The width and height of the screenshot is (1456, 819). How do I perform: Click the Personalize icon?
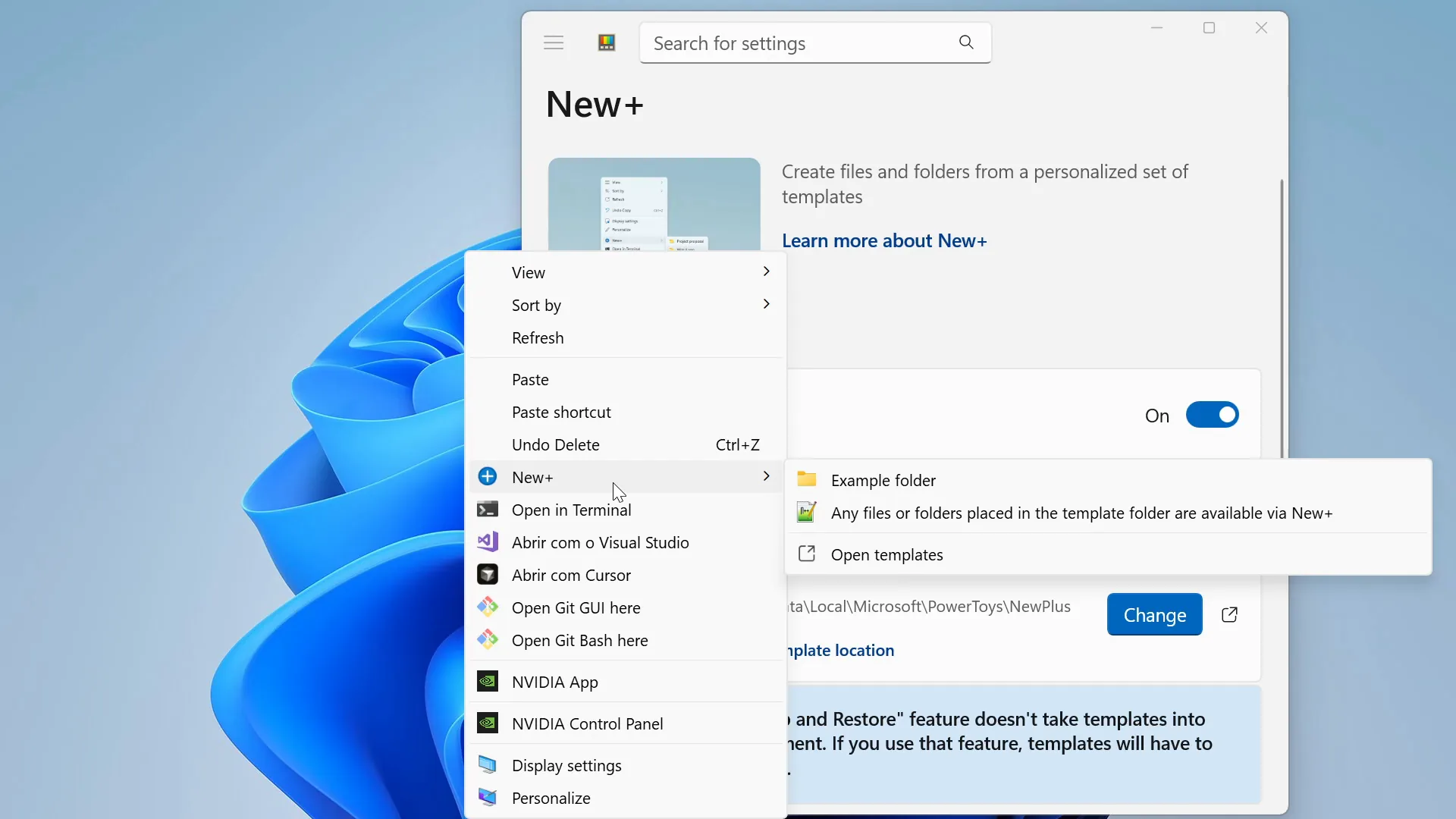click(488, 798)
